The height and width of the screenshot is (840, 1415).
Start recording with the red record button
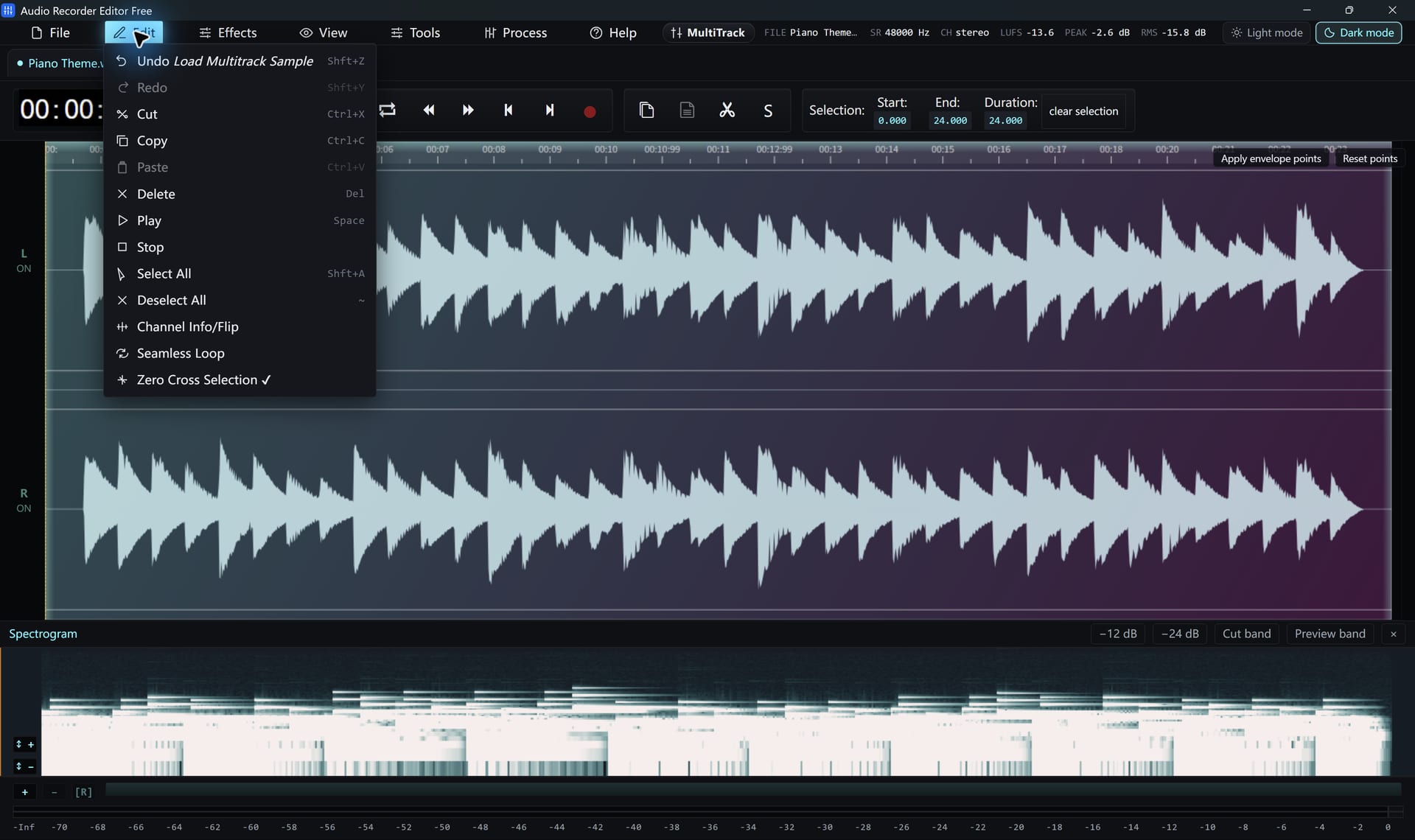[x=590, y=111]
